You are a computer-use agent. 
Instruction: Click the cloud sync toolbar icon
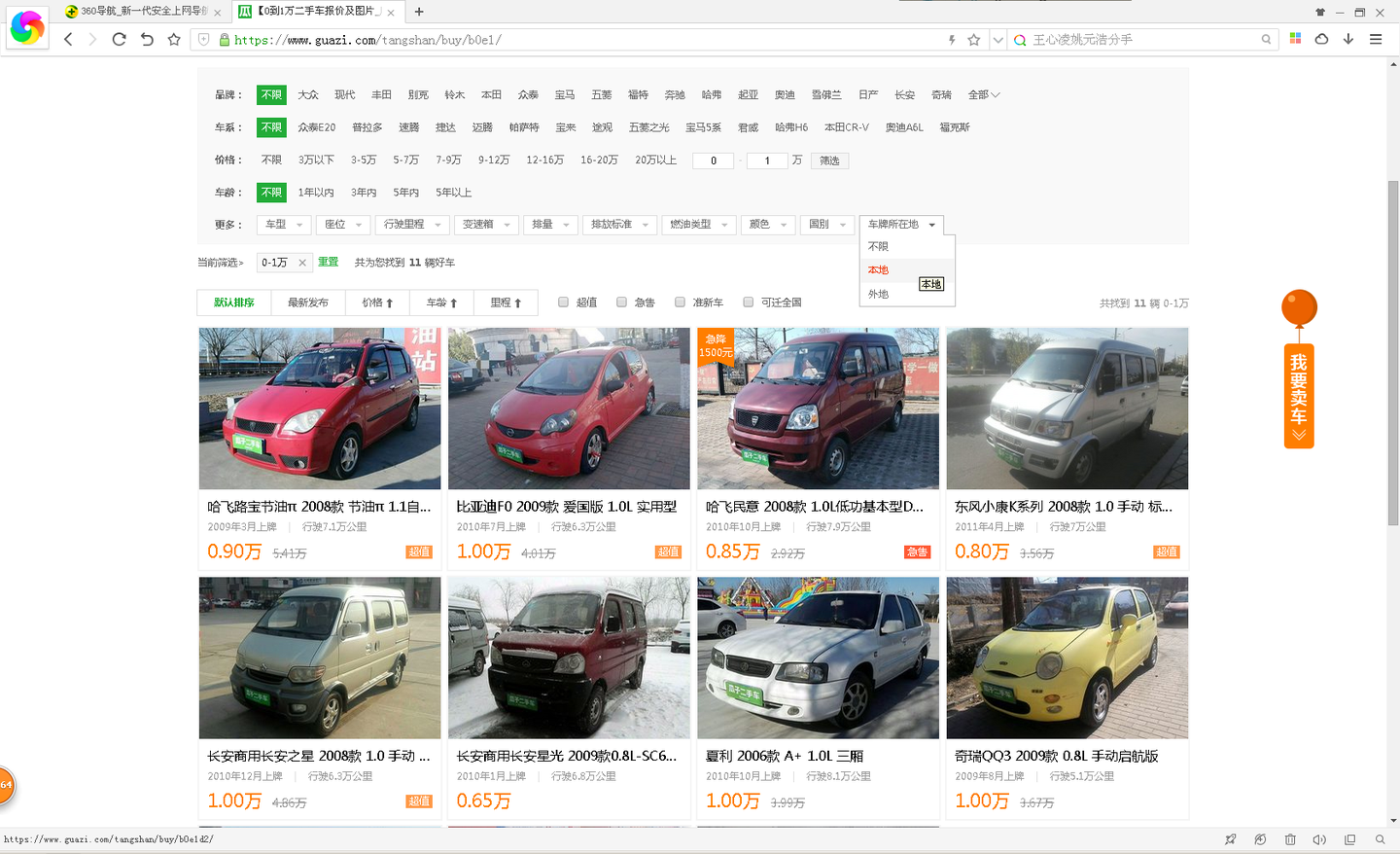click(1321, 39)
